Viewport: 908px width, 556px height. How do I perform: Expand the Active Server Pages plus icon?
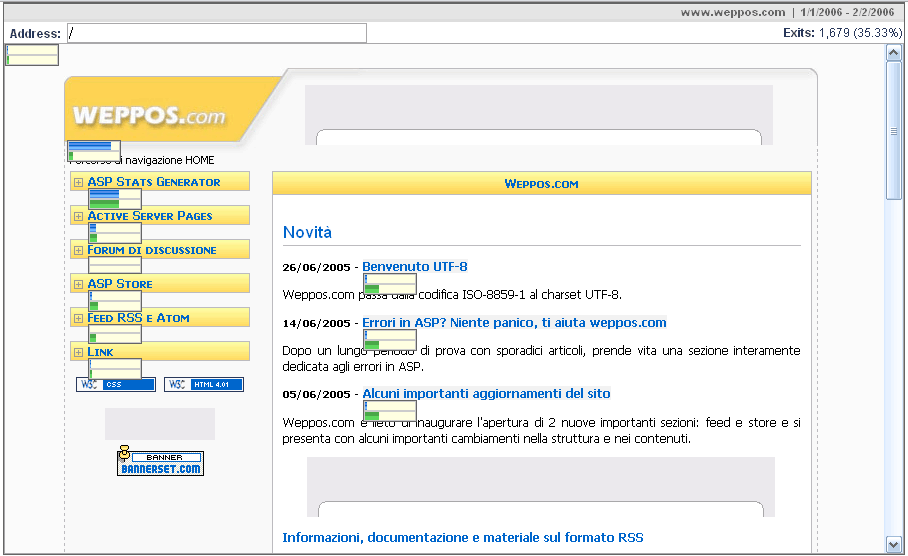pyautogui.click(x=78, y=217)
